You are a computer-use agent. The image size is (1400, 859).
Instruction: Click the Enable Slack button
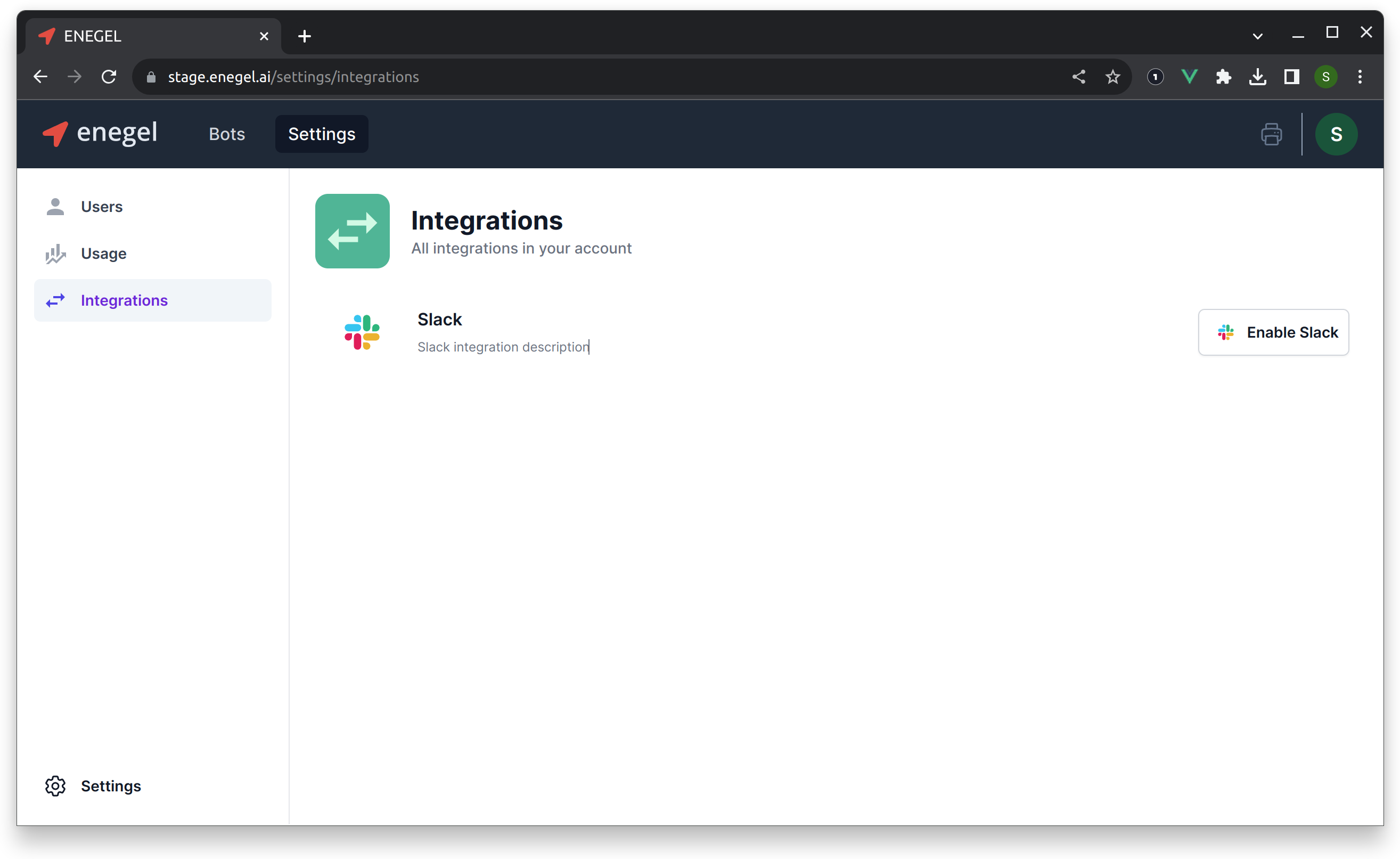pos(1273,332)
